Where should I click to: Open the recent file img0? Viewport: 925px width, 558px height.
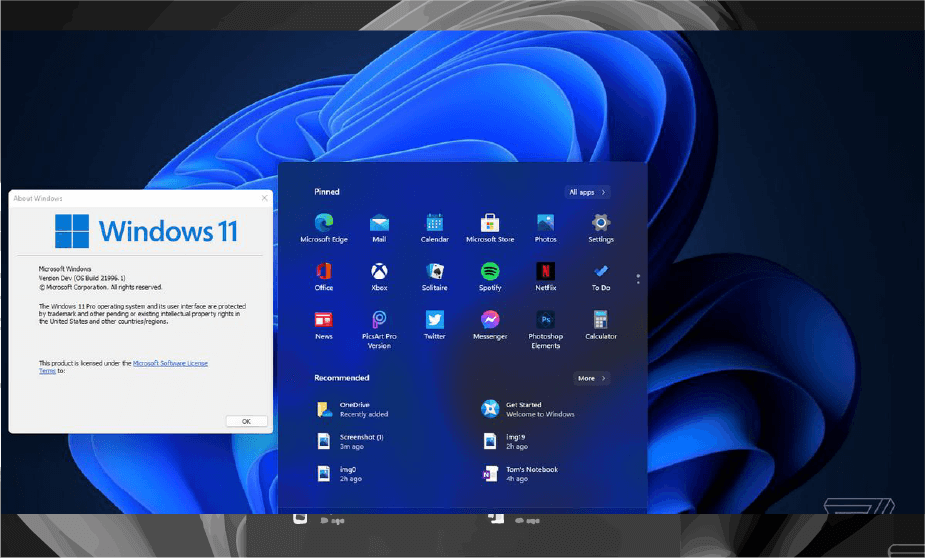339,474
